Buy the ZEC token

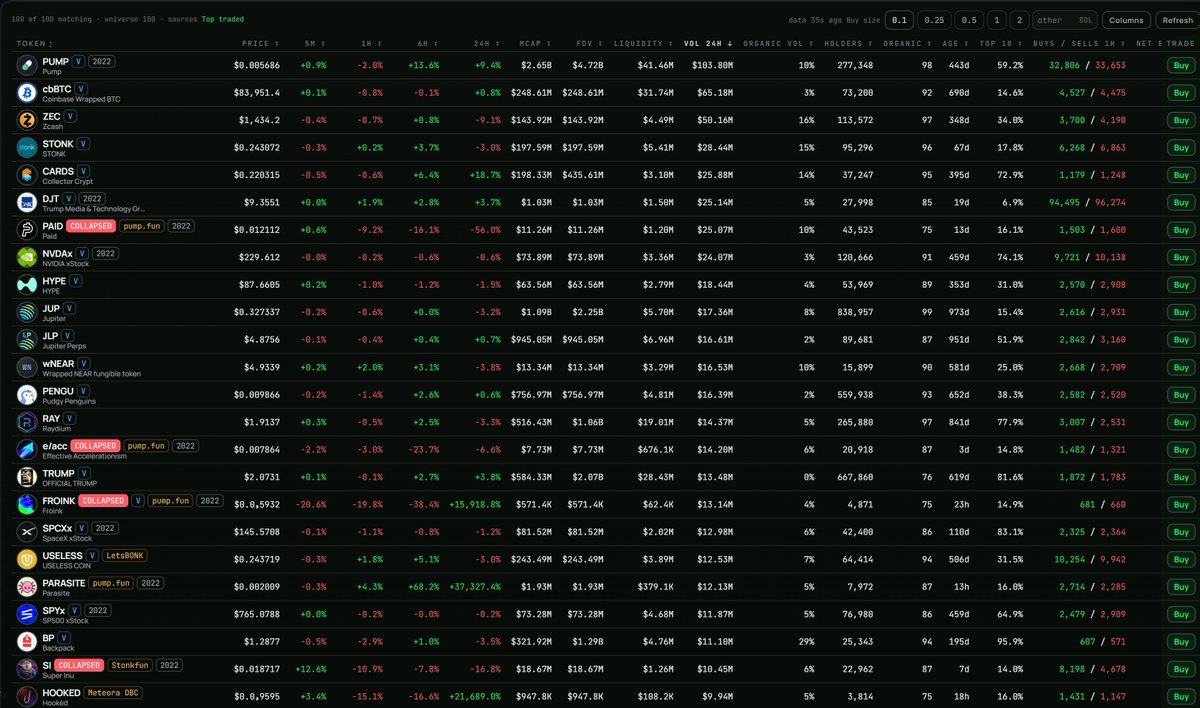[1181, 120]
